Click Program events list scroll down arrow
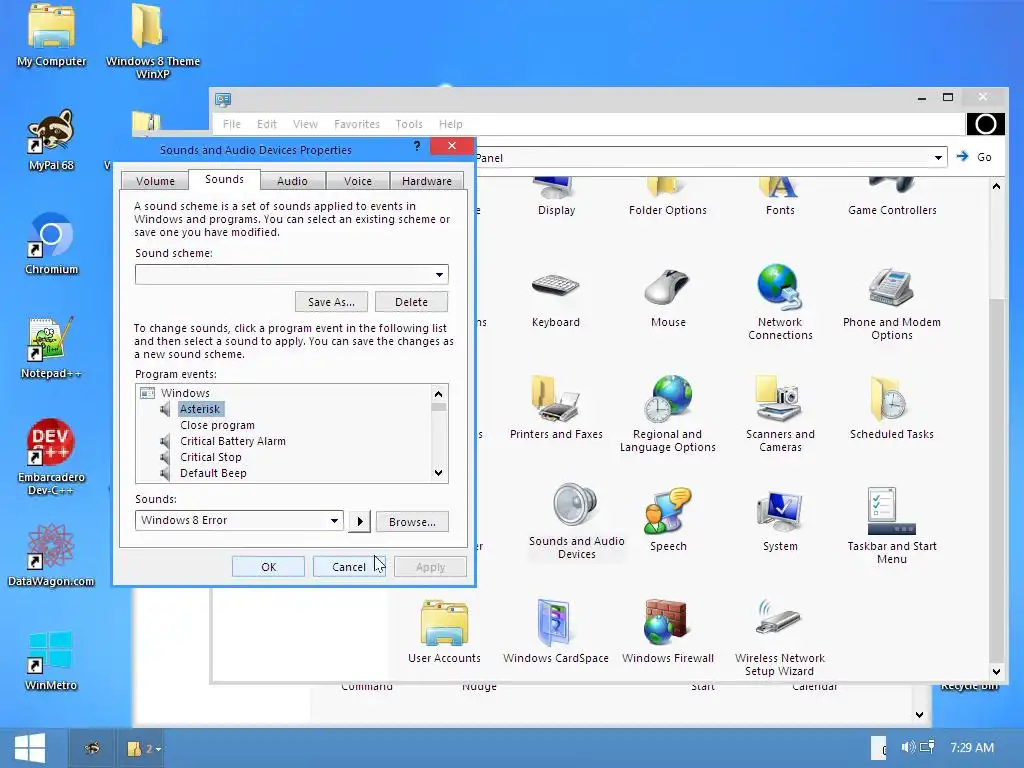This screenshot has width=1024, height=768. click(x=438, y=472)
